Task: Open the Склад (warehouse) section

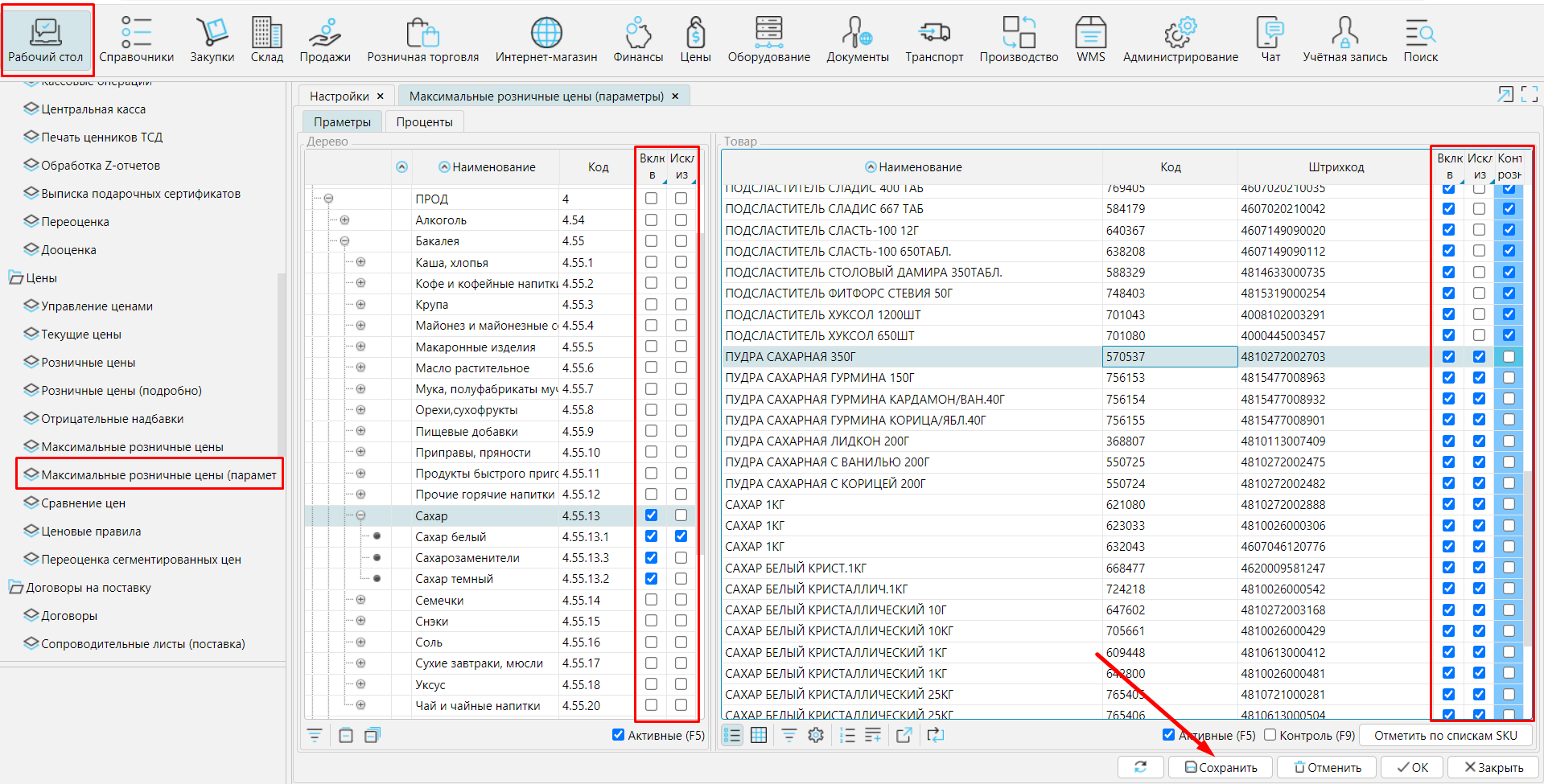Action: (266, 40)
